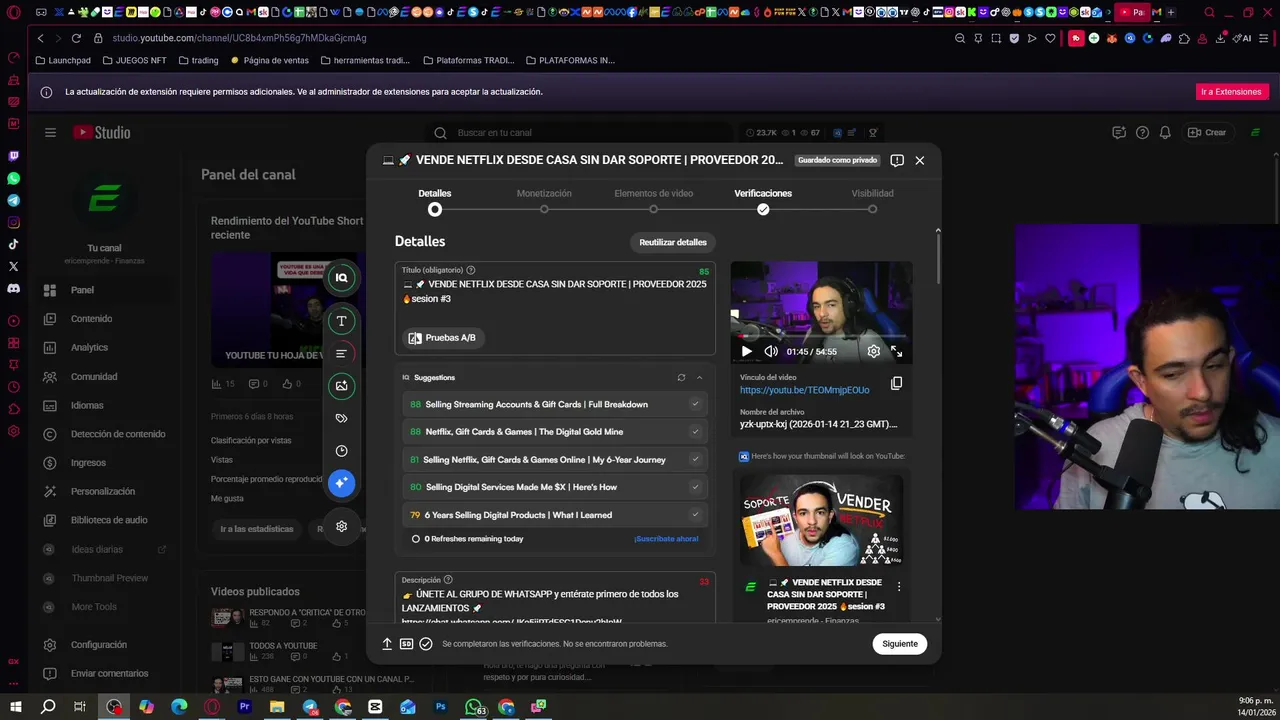The height and width of the screenshot is (720, 1280).
Task: Open the vidIQ tags tool icon
Action: point(341,418)
